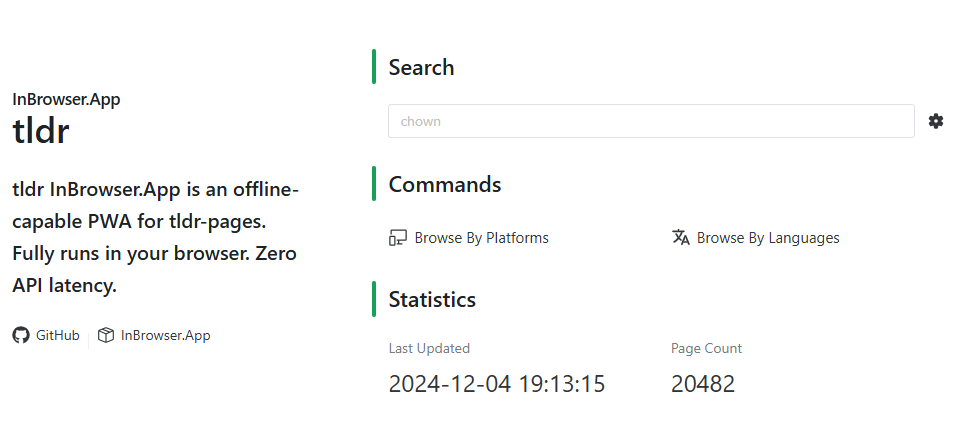Click the GitHub octocat icon
Viewport: 962px width, 438px height.
tap(21, 335)
